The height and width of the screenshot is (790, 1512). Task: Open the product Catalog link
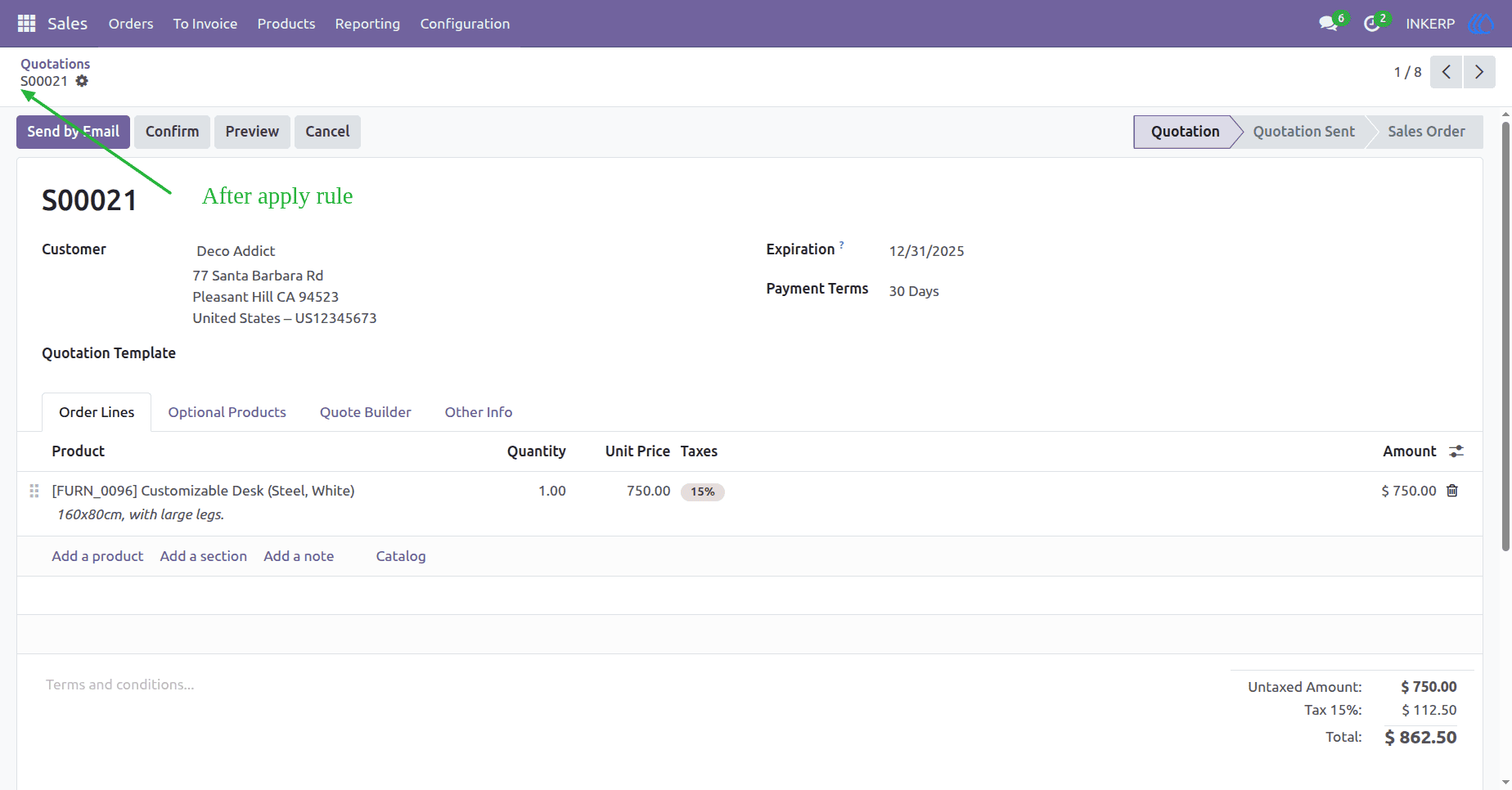coord(401,556)
